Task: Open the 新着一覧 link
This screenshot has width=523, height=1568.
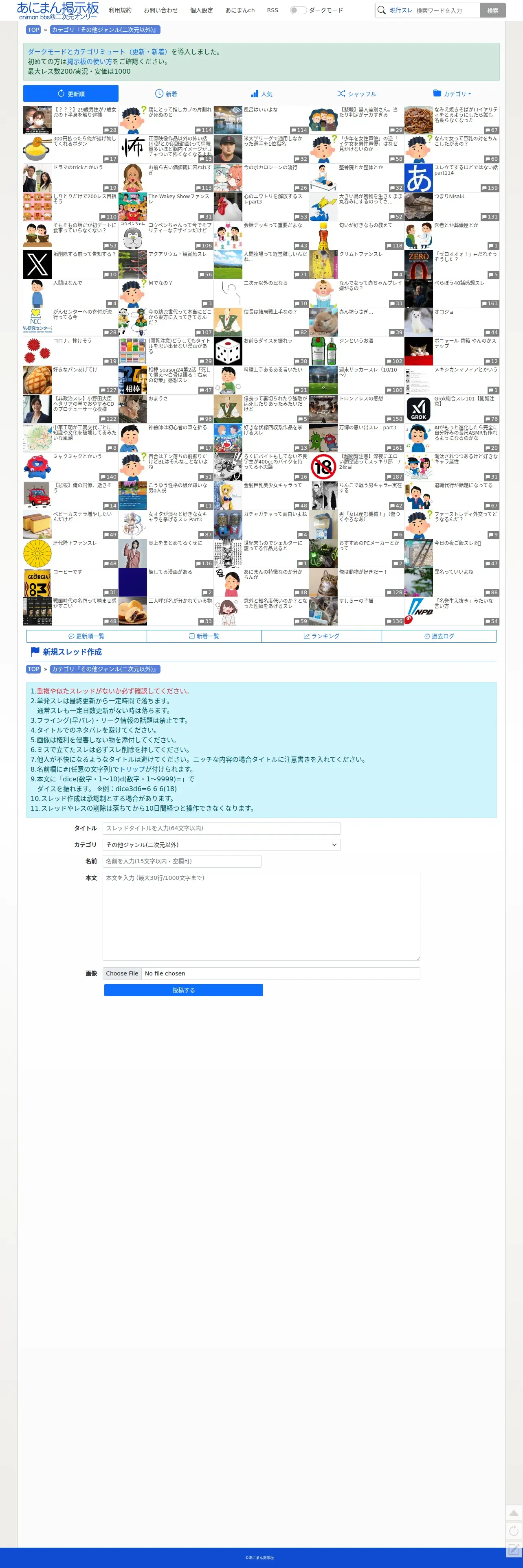Action: [x=204, y=636]
